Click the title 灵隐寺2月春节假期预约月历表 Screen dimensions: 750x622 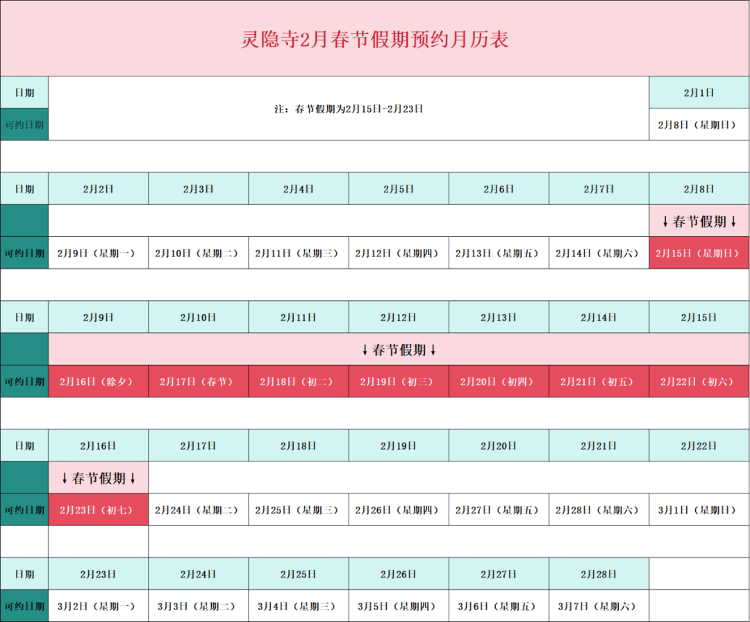[375, 40]
